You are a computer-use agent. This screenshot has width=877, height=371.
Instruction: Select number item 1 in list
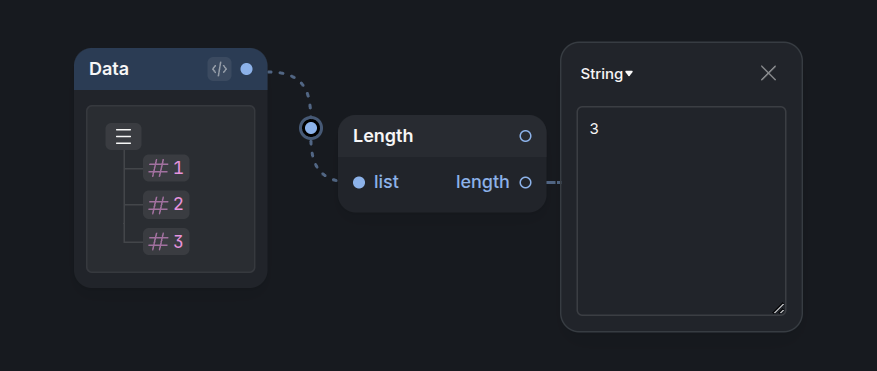click(x=166, y=168)
